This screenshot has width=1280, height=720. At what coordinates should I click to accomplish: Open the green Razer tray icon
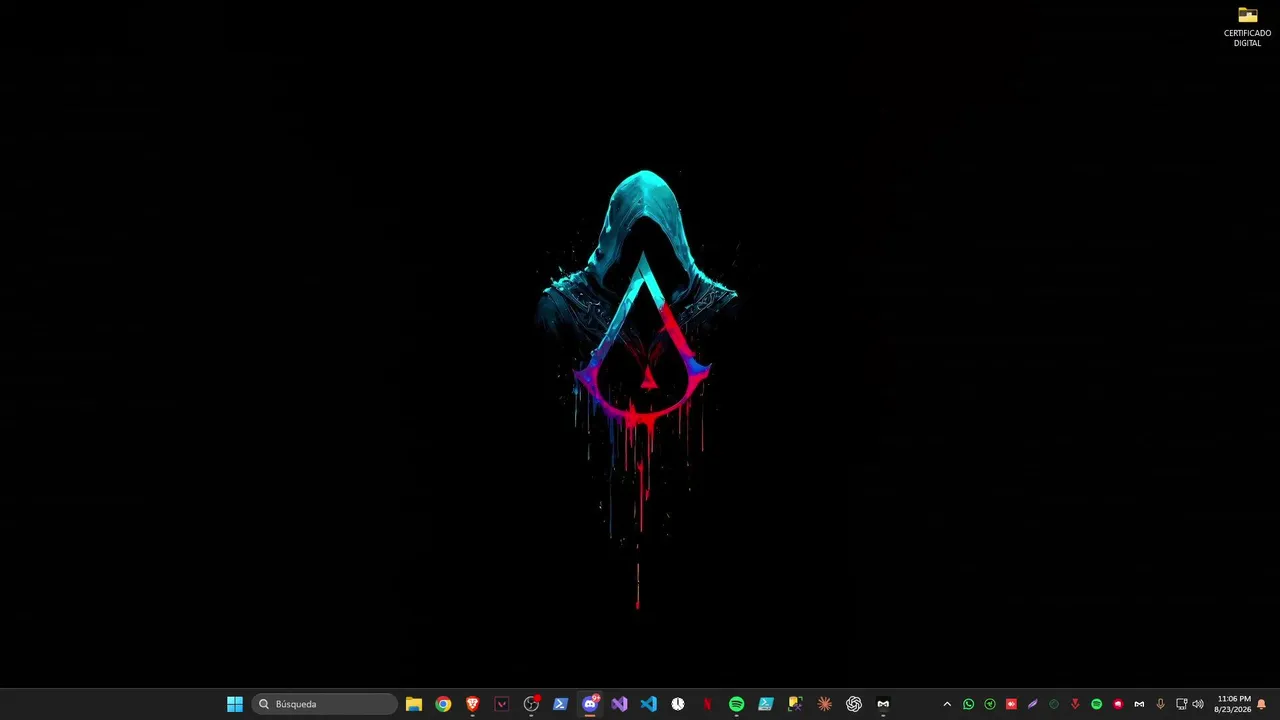tap(990, 704)
